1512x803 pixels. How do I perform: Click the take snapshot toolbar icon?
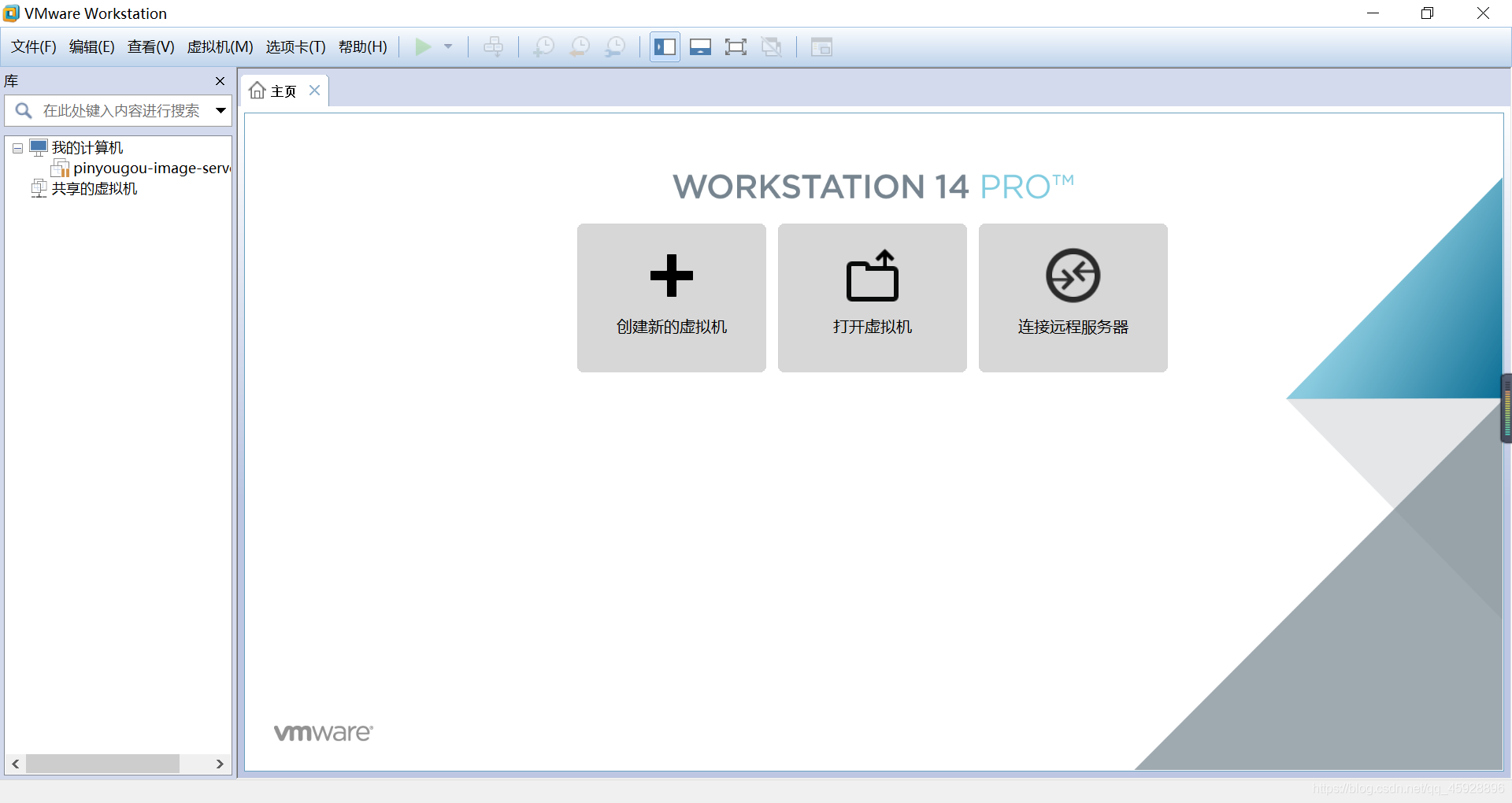click(543, 47)
